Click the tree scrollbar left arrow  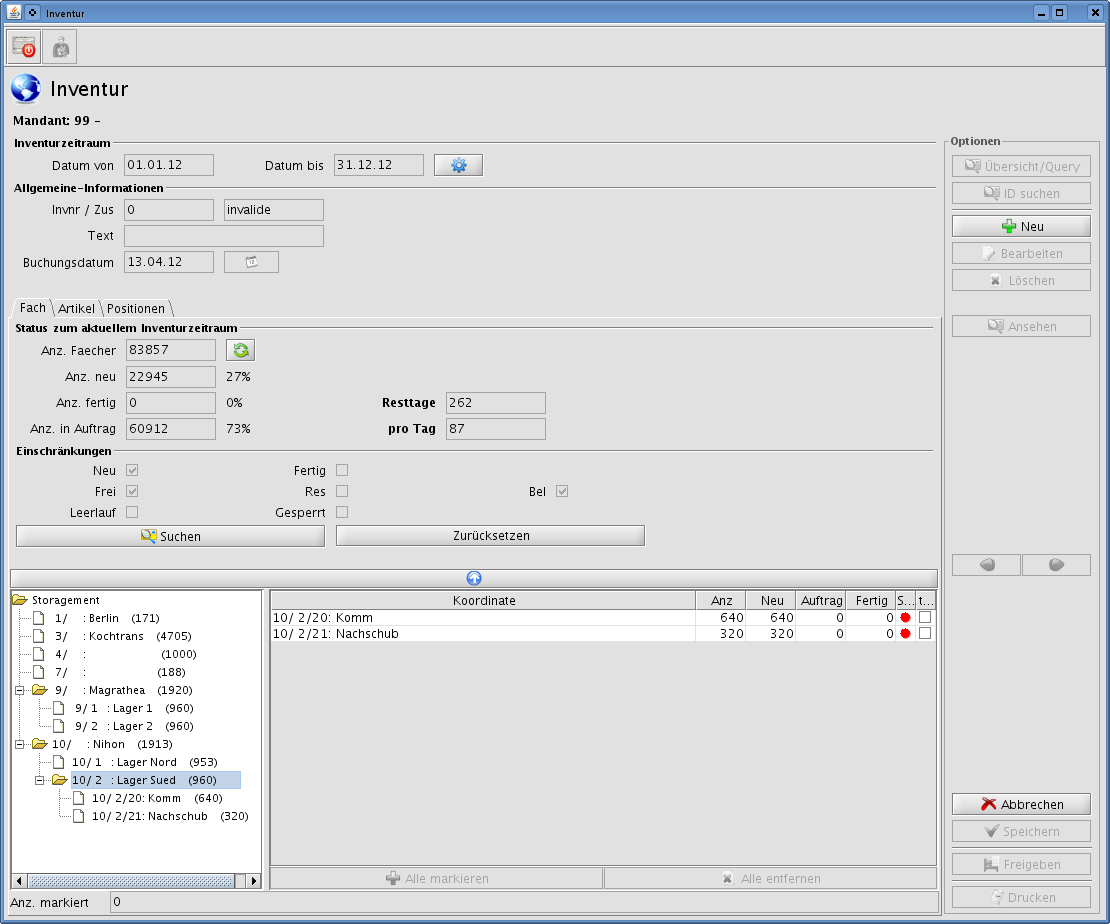point(19,881)
